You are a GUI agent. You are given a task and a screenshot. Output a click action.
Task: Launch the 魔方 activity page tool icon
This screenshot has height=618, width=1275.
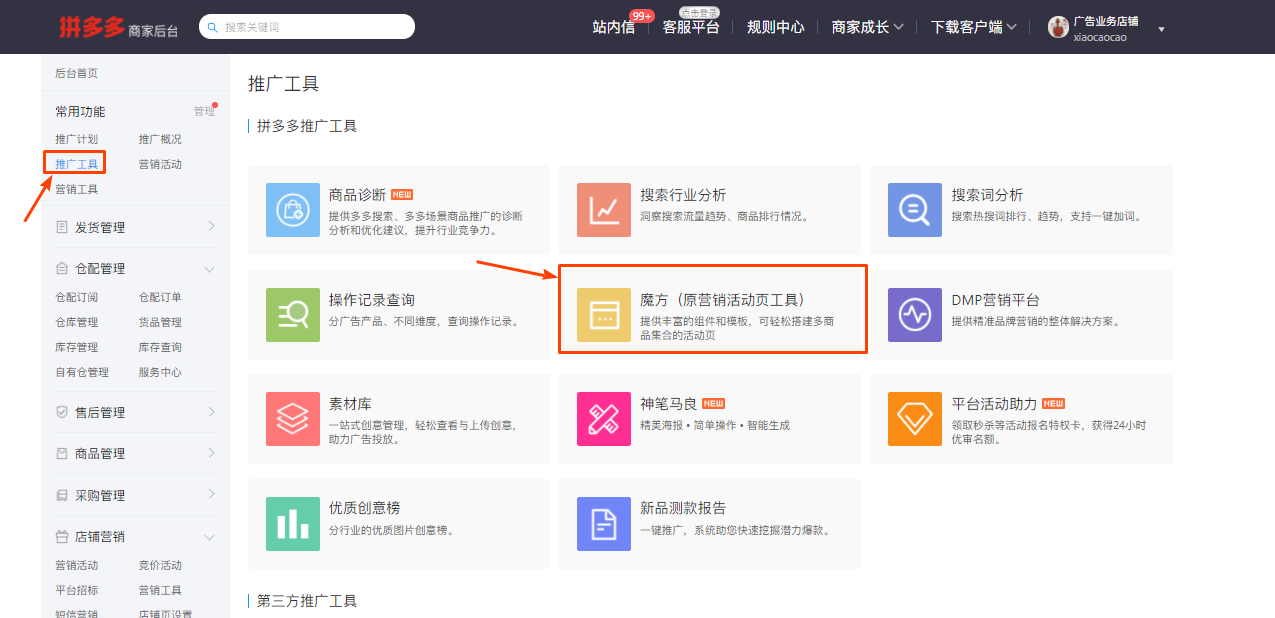point(604,315)
